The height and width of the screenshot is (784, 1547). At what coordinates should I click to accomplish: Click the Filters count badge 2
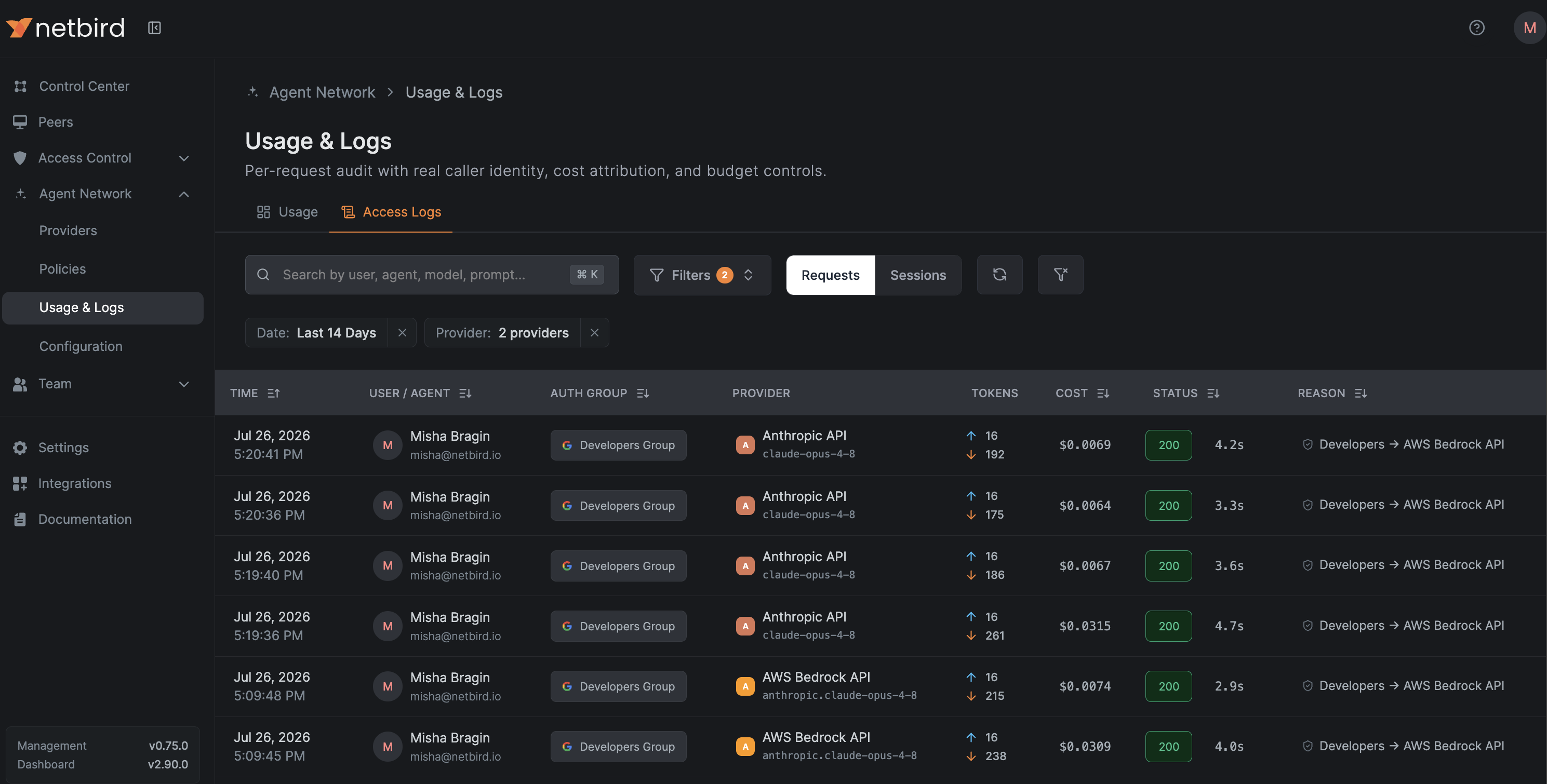point(724,274)
